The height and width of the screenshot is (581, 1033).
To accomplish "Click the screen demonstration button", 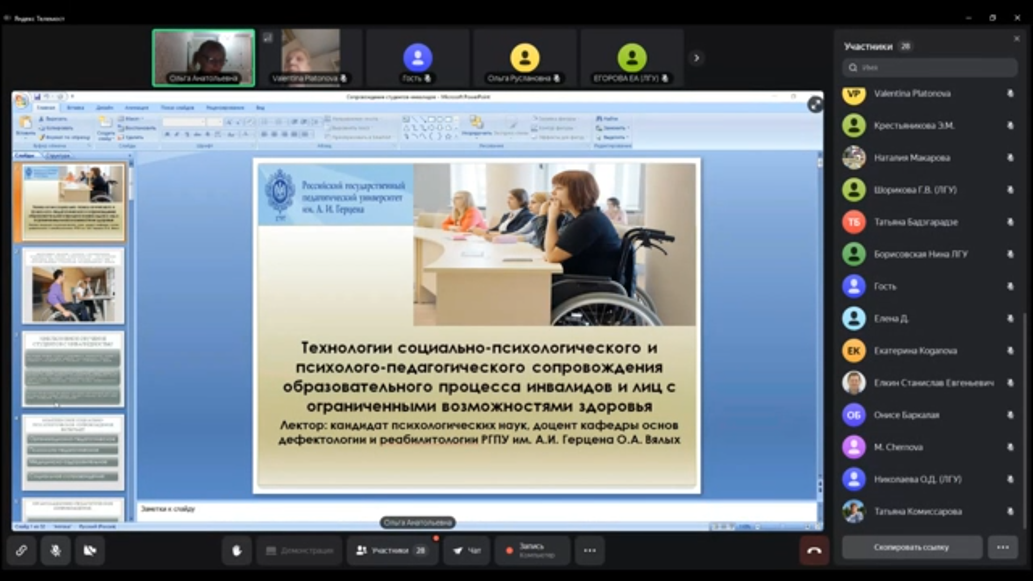I will coord(299,550).
